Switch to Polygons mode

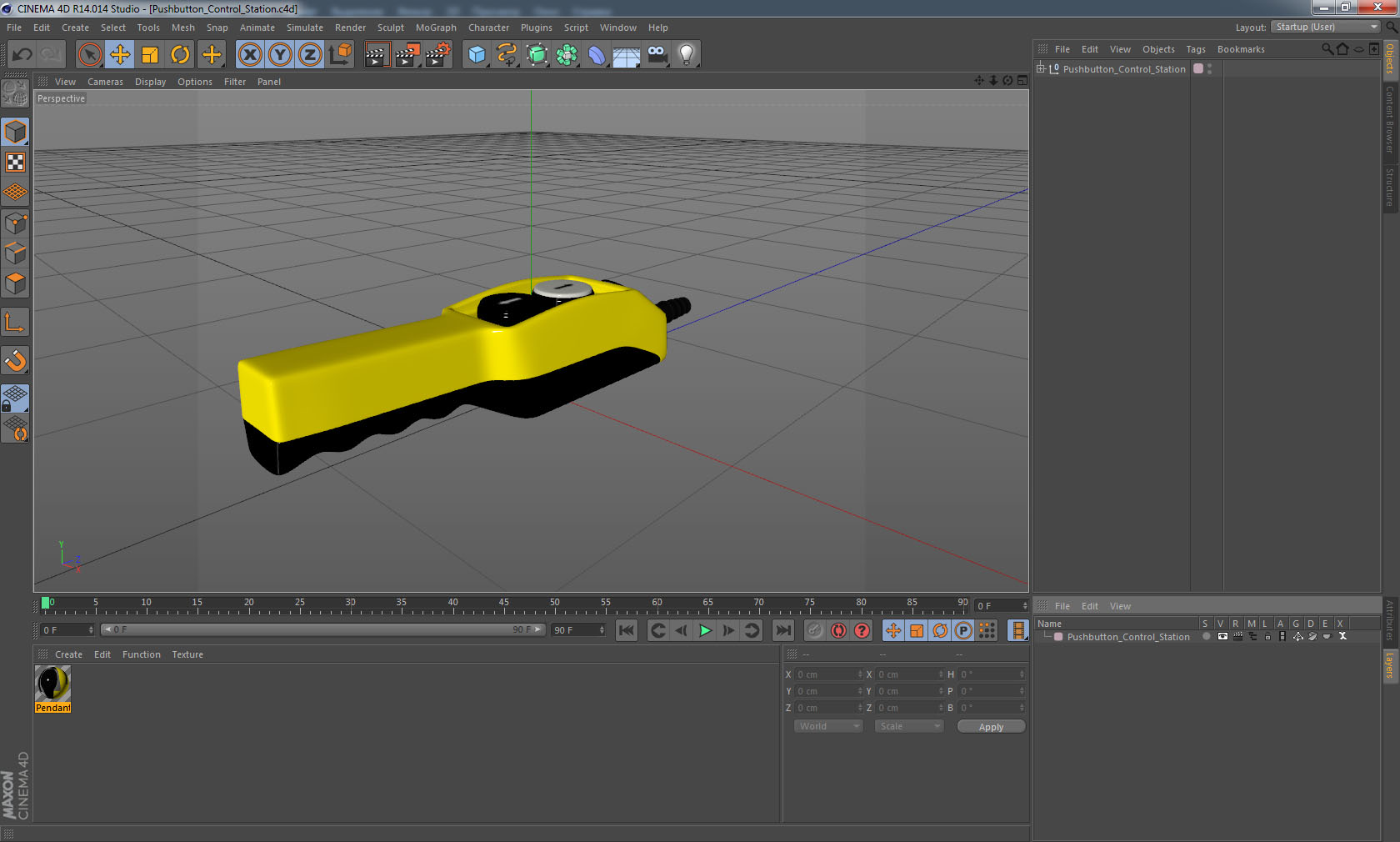(15, 283)
